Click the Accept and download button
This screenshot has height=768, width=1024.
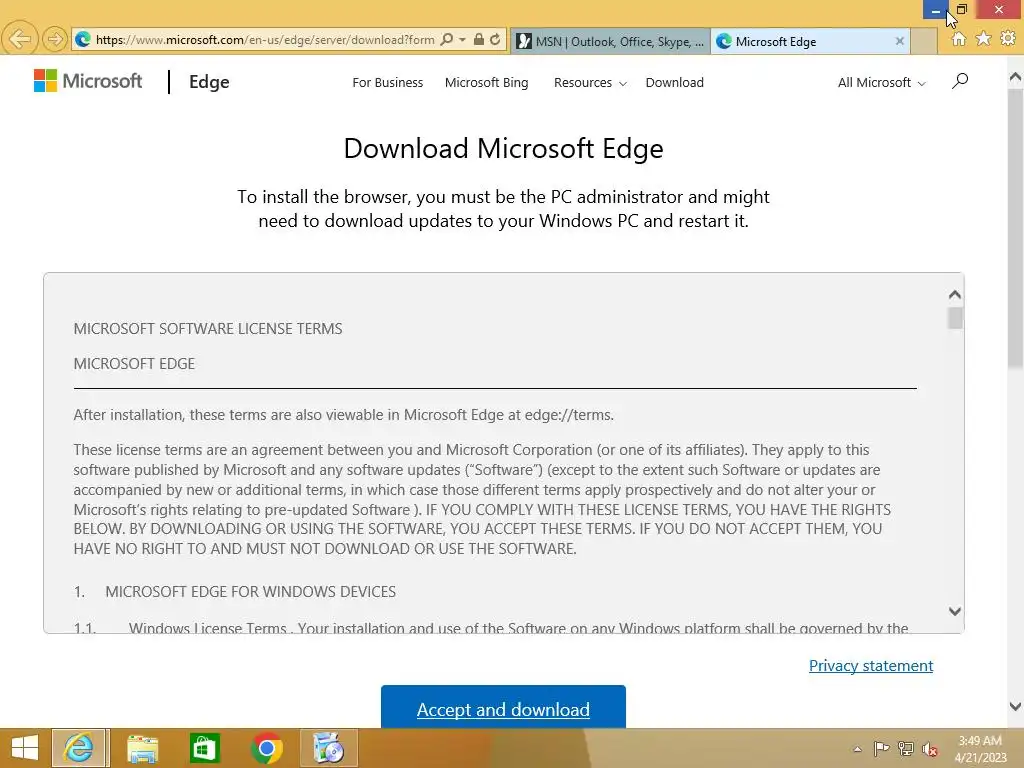tap(503, 707)
